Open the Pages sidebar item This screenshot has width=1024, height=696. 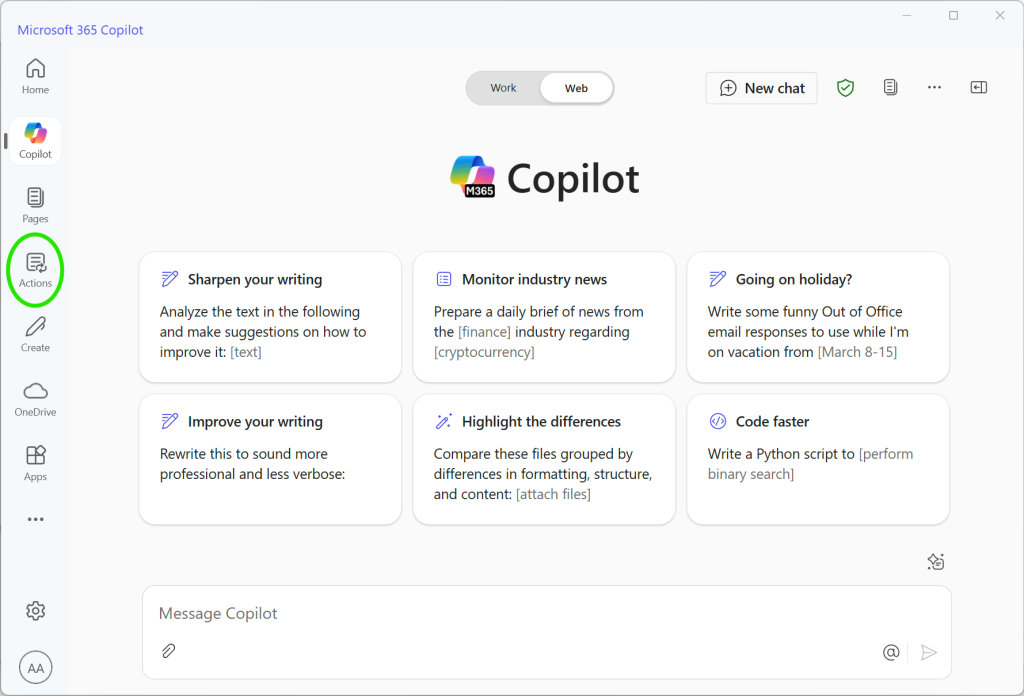pos(35,206)
